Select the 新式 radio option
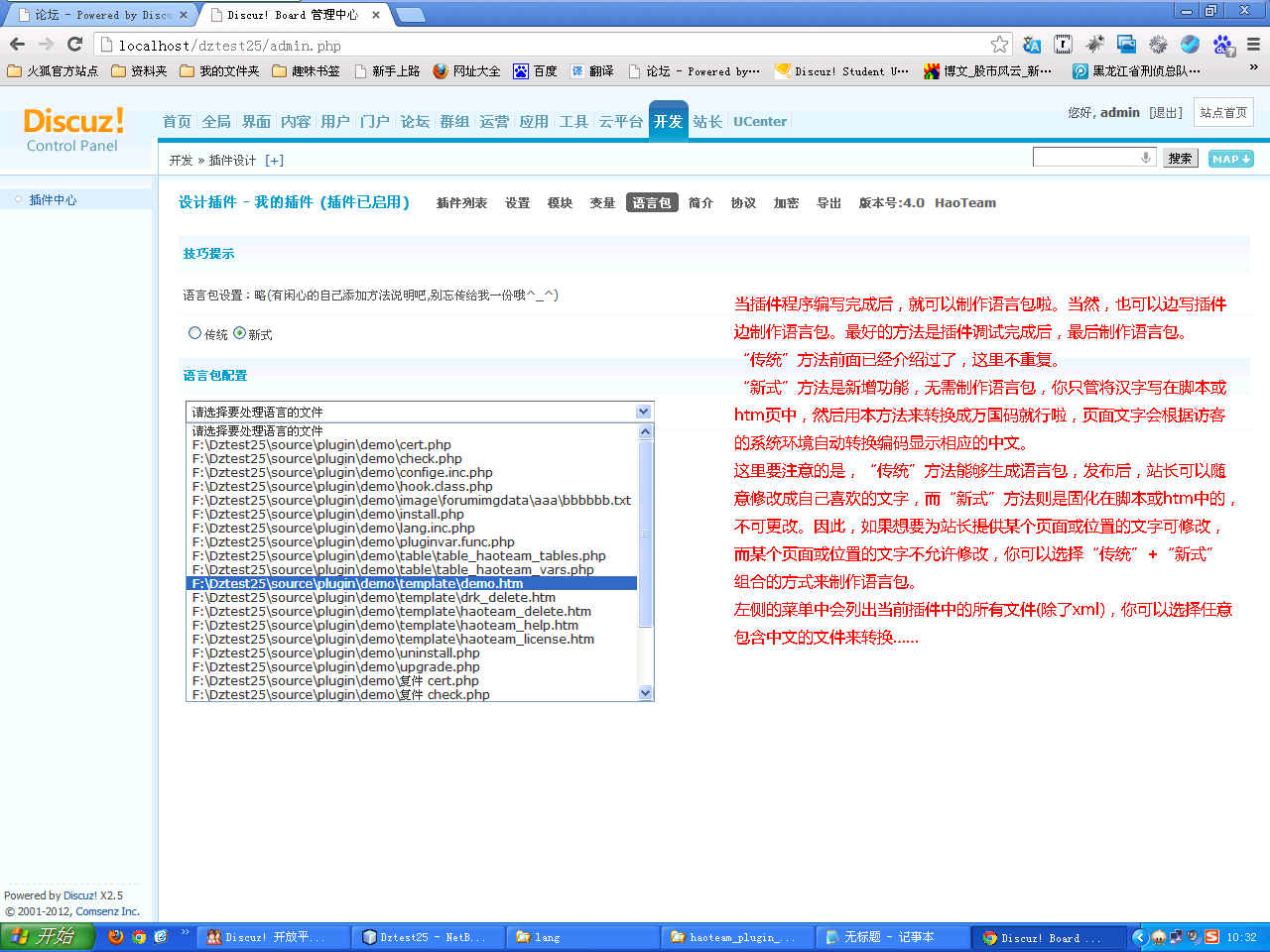 pyautogui.click(x=239, y=333)
